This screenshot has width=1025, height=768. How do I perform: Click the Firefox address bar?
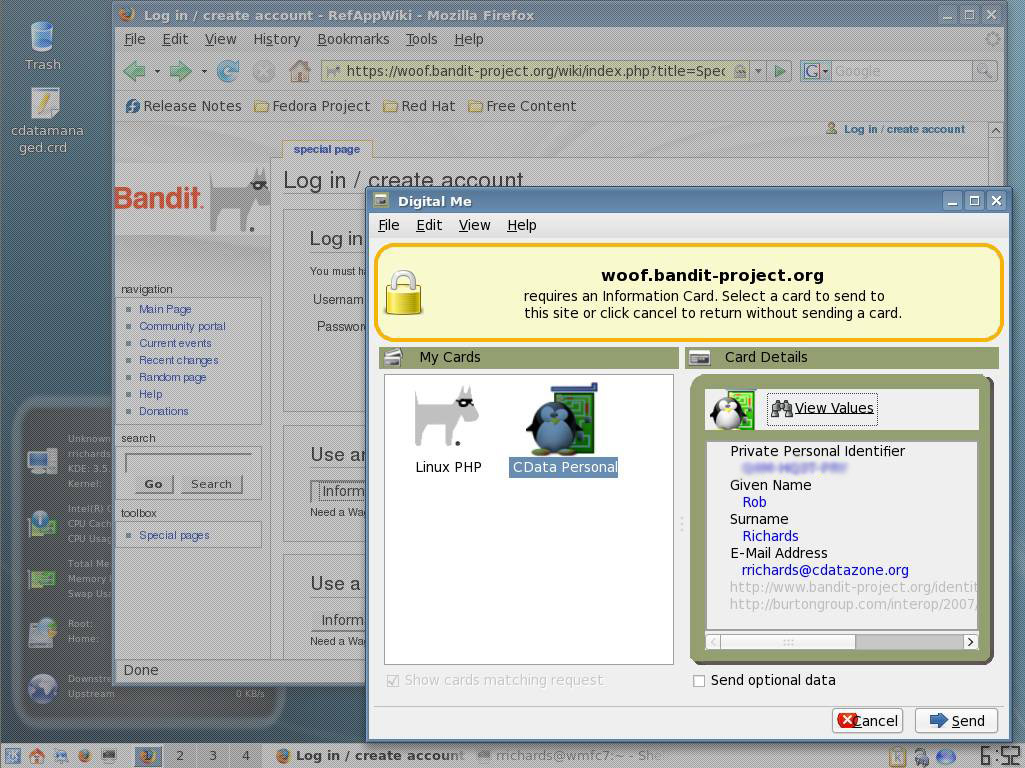535,71
